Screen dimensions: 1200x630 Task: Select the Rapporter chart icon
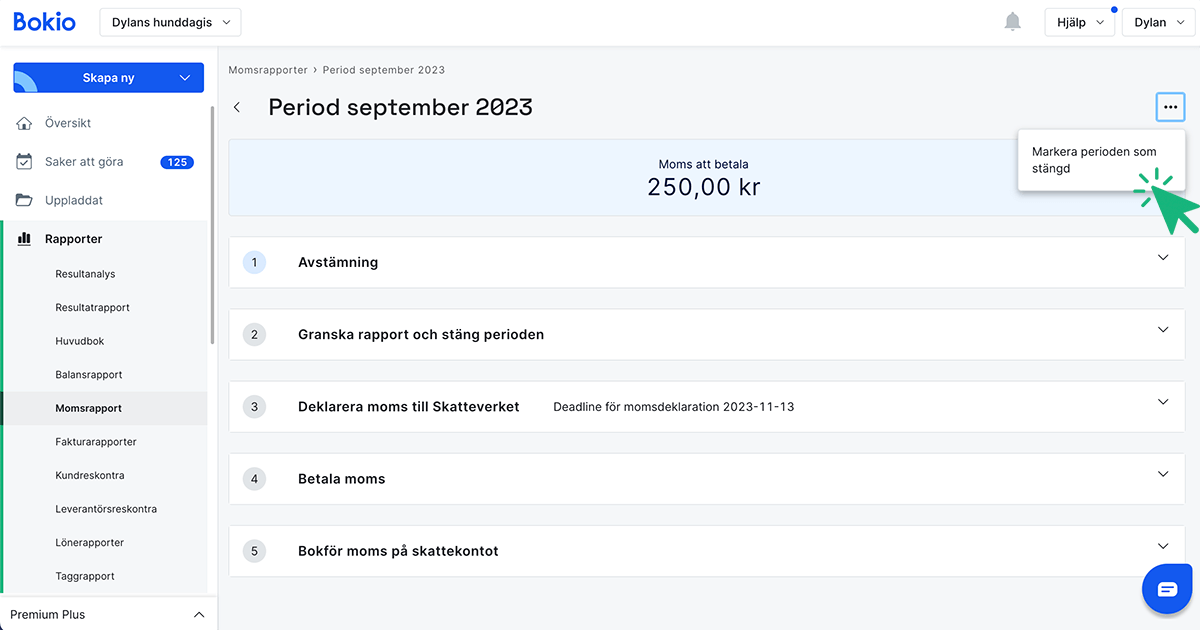[22, 238]
